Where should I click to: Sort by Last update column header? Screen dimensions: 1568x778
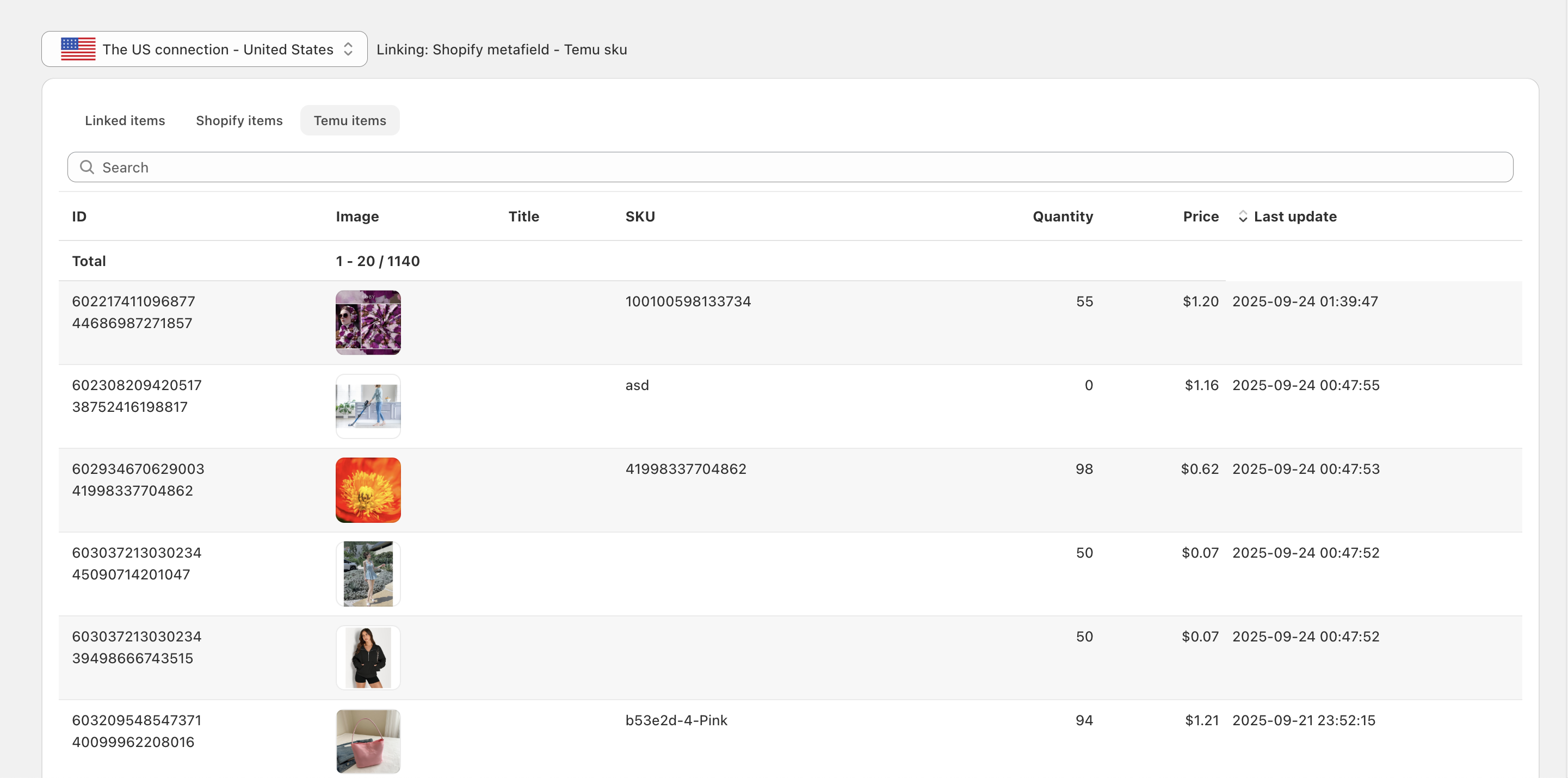pos(1295,216)
